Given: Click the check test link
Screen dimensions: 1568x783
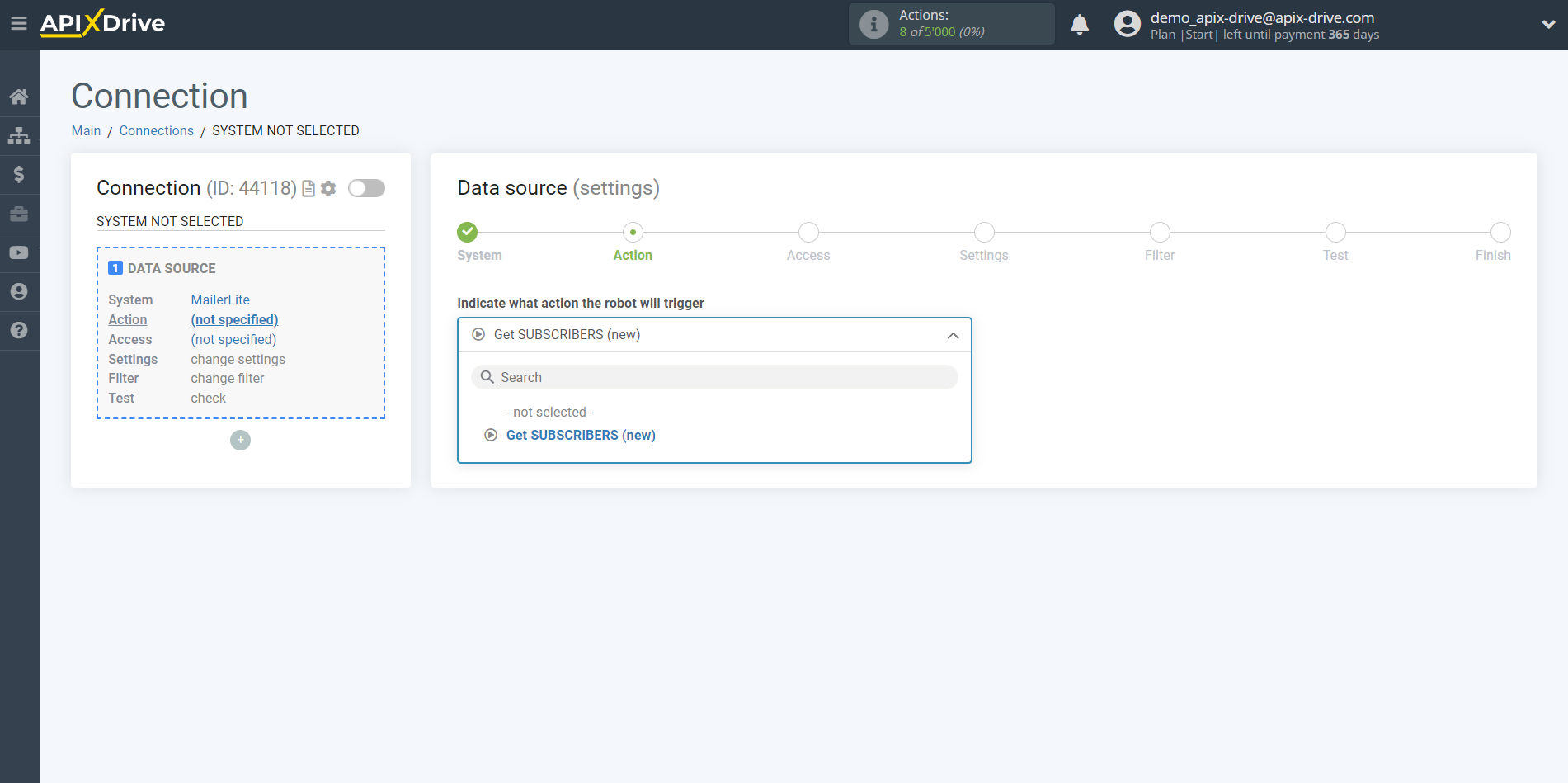Looking at the screenshot, I should 208,398.
